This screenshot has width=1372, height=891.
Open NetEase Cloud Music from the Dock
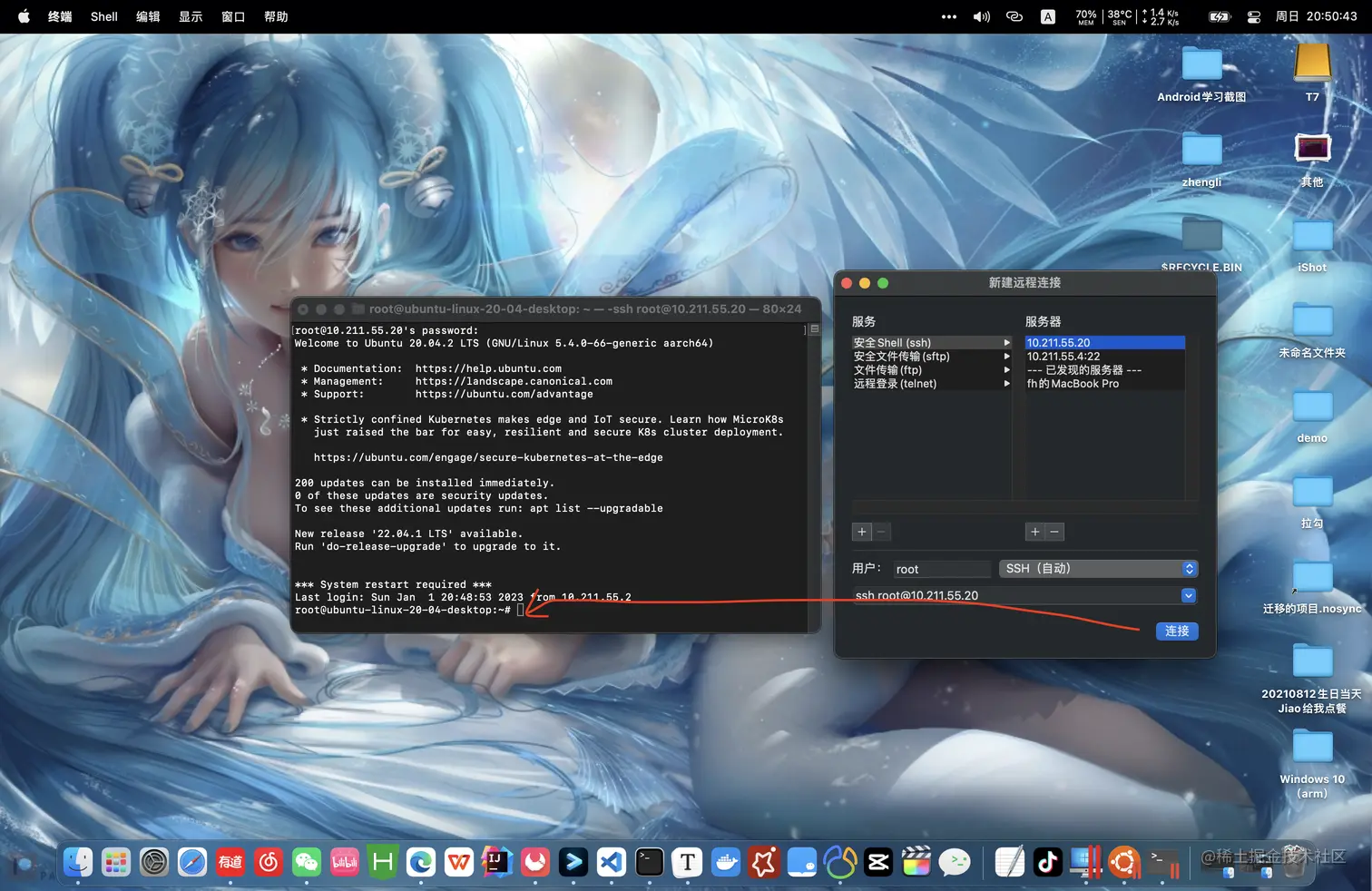(x=269, y=862)
